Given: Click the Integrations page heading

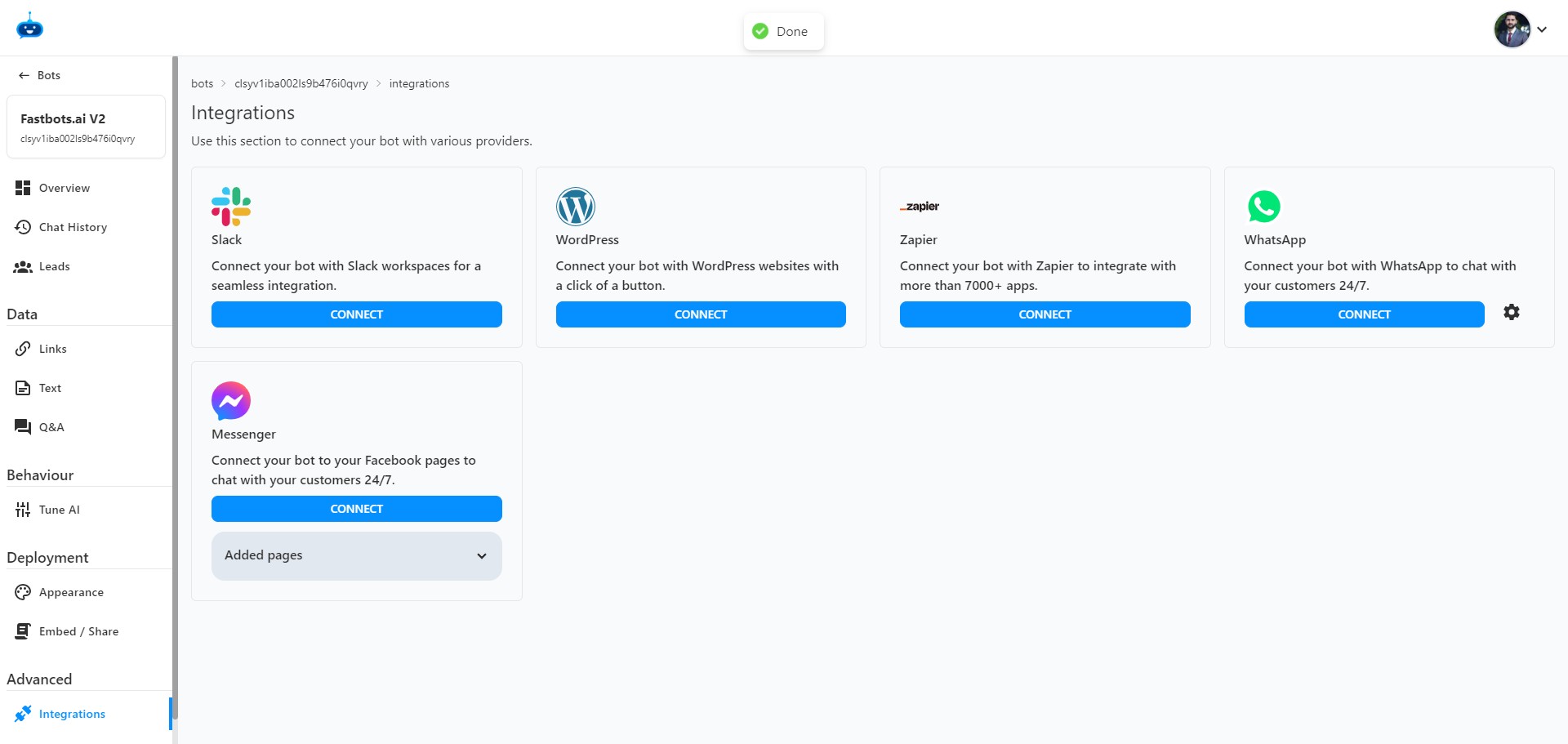Looking at the screenshot, I should point(243,113).
